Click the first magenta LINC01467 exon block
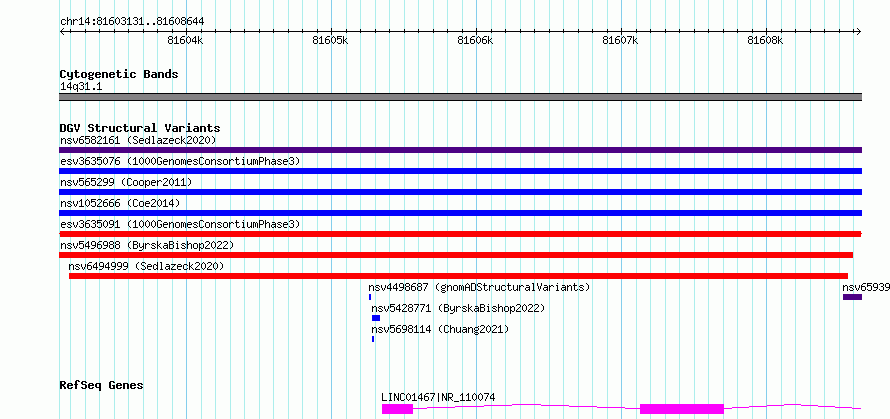This screenshot has width=890, height=419. point(397,409)
